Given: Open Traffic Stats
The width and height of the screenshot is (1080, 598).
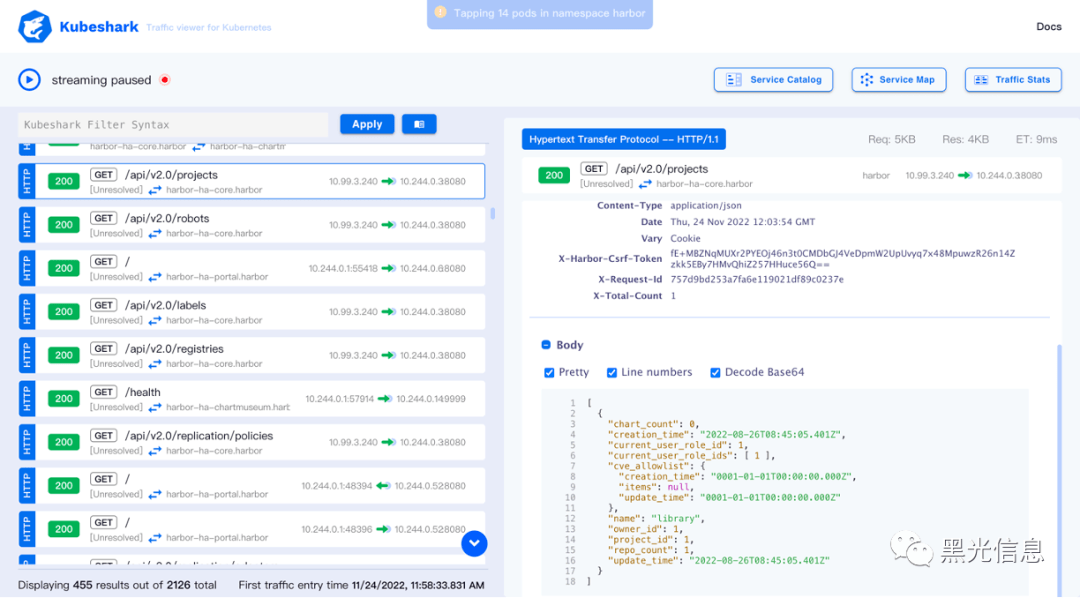Looking at the screenshot, I should (1013, 80).
